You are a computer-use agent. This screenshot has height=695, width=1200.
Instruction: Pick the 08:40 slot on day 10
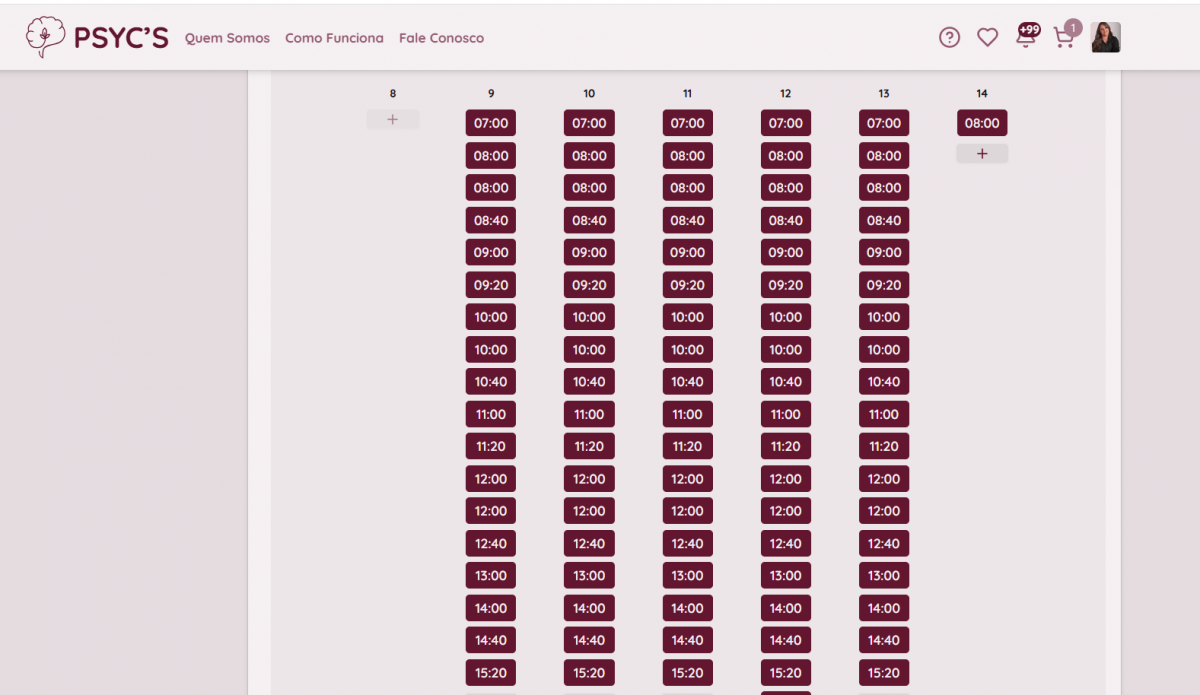coord(589,220)
